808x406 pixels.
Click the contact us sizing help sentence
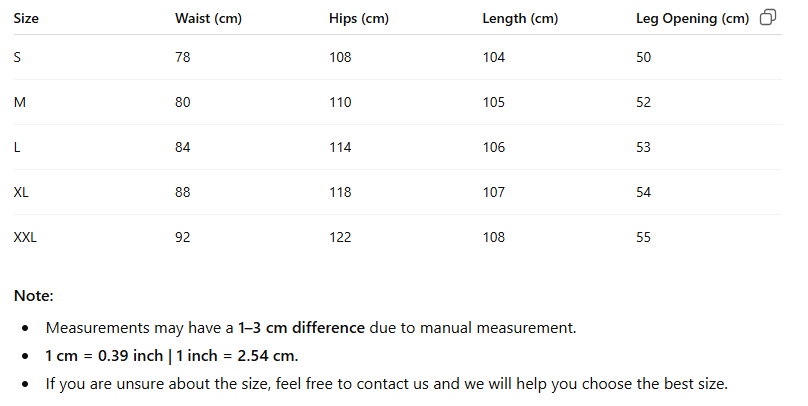[386, 384]
